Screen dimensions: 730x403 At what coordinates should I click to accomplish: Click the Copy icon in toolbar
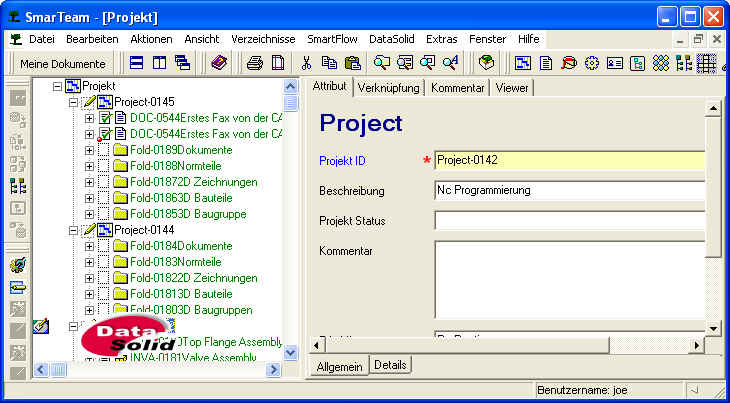[x=330, y=63]
